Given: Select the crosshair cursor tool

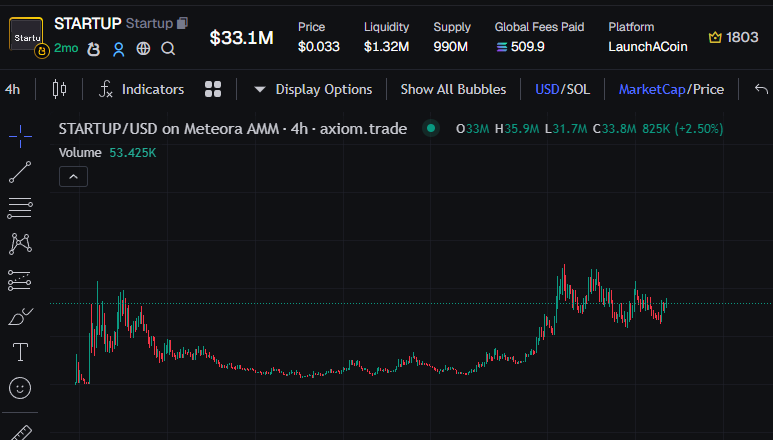Looking at the screenshot, I should pyautogui.click(x=20, y=136).
